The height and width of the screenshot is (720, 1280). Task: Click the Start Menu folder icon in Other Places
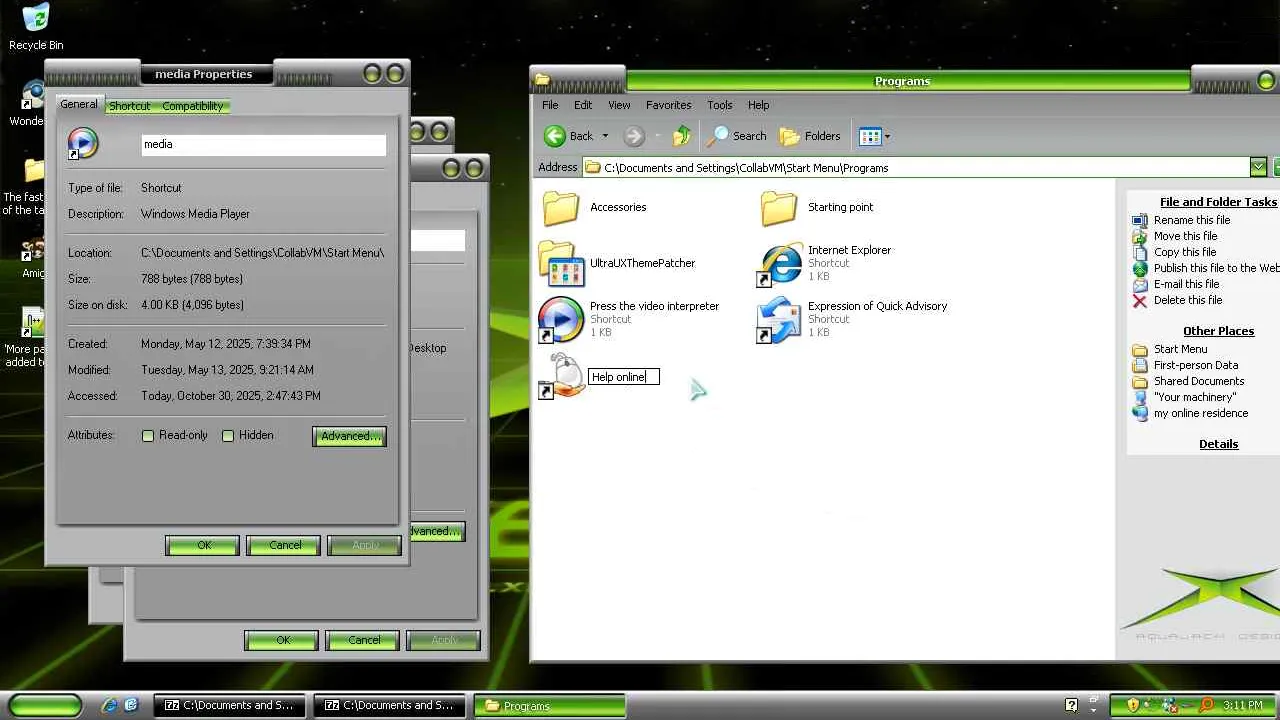(x=1139, y=349)
